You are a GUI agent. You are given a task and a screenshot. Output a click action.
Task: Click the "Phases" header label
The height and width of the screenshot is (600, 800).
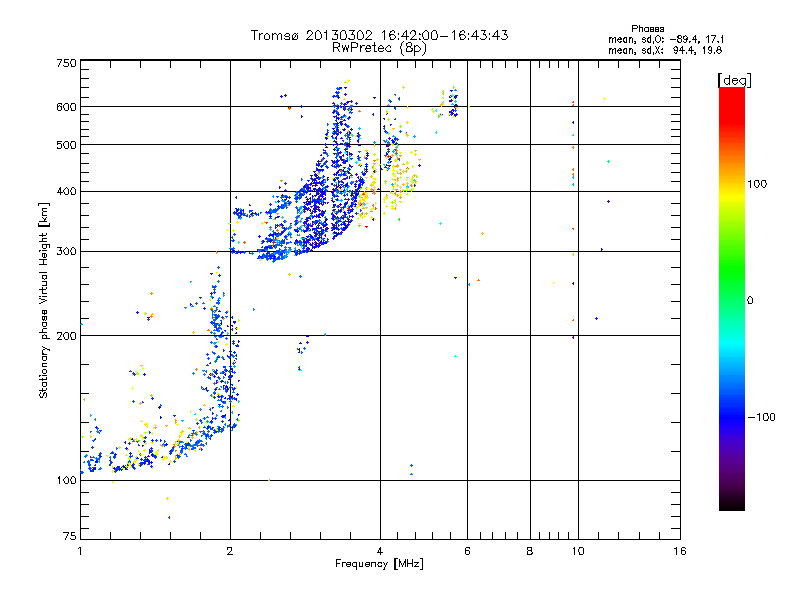[647, 29]
